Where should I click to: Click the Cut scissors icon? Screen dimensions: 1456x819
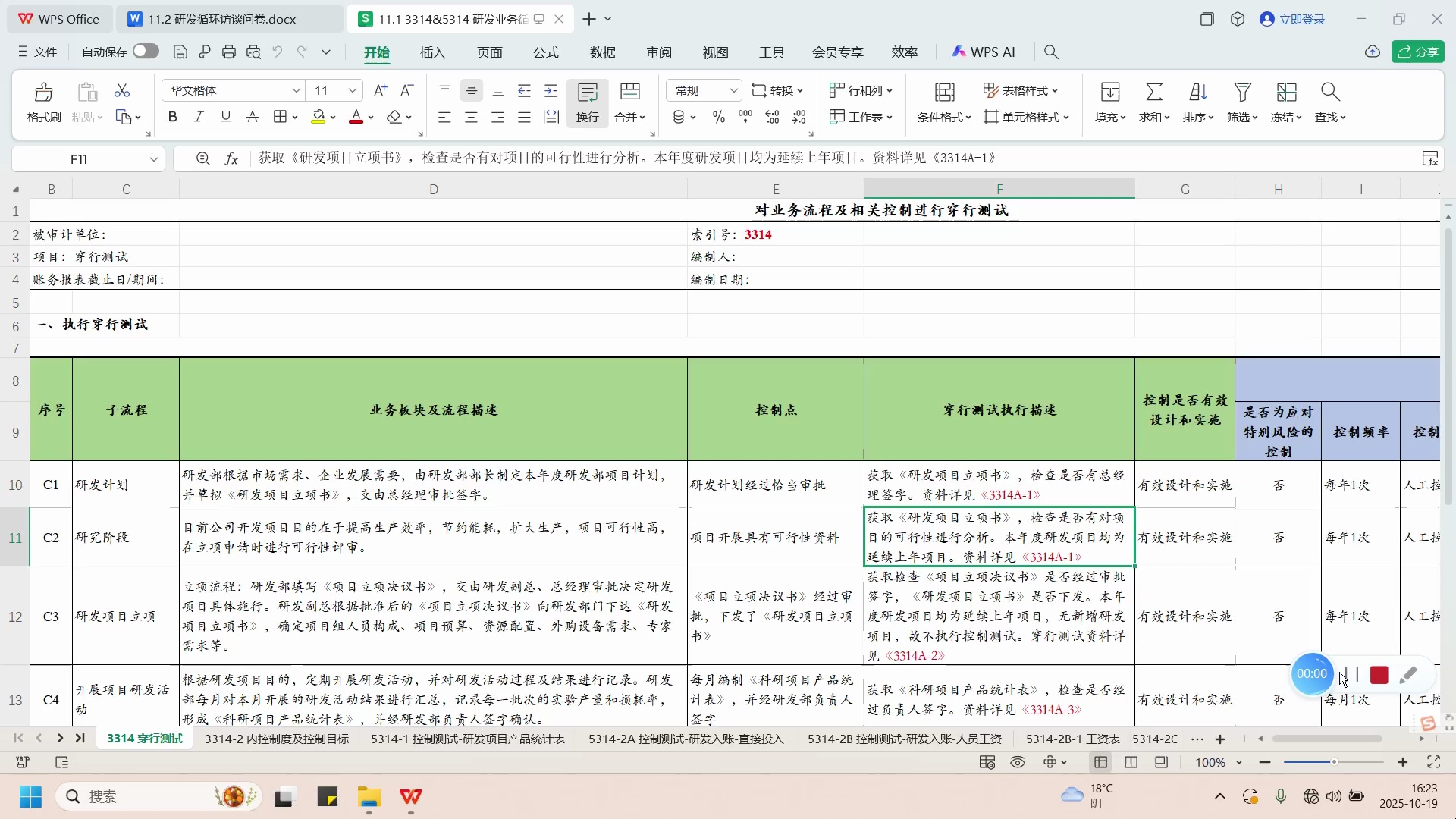click(122, 90)
